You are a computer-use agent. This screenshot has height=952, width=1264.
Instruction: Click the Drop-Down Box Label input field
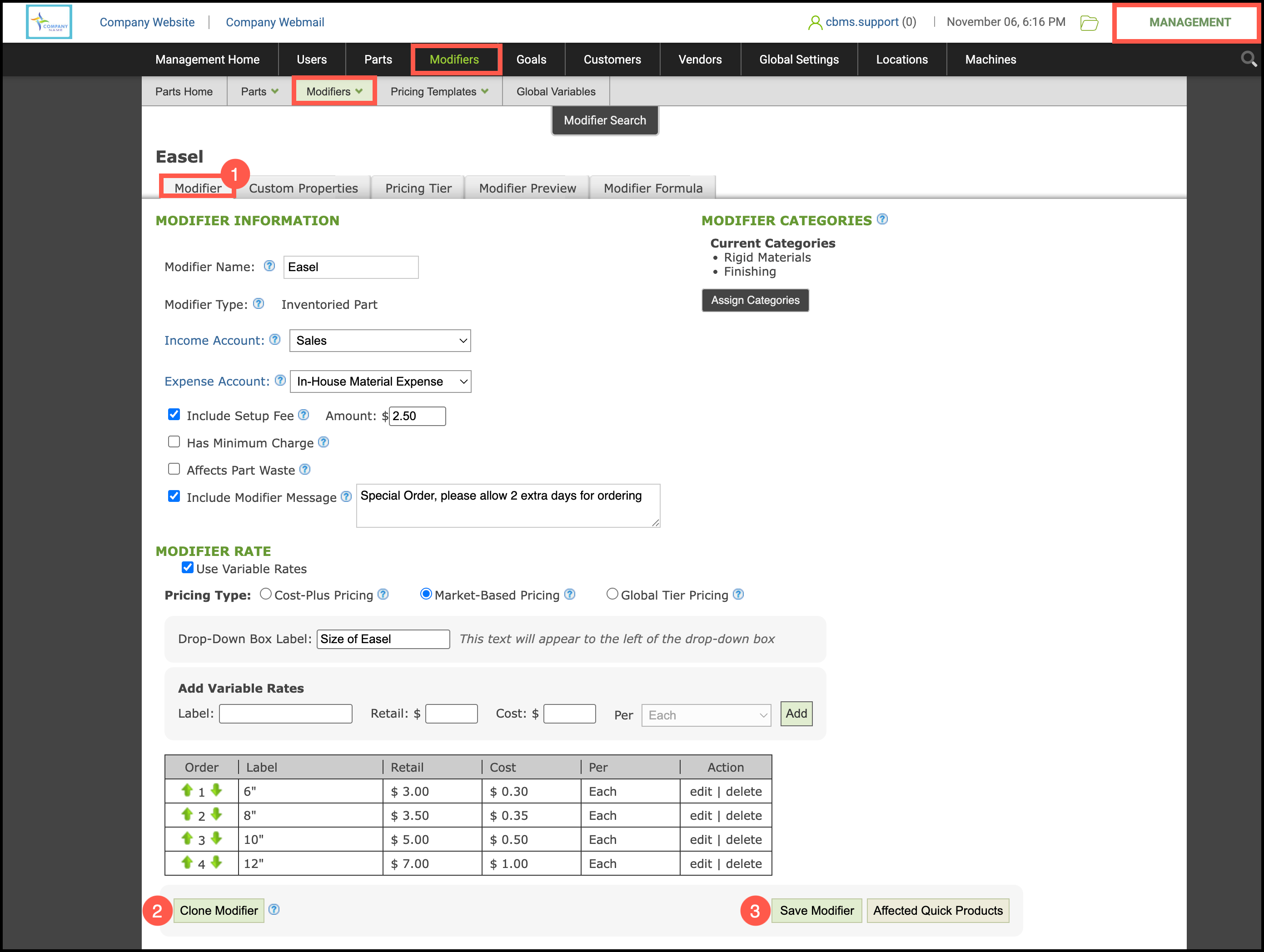(383, 639)
